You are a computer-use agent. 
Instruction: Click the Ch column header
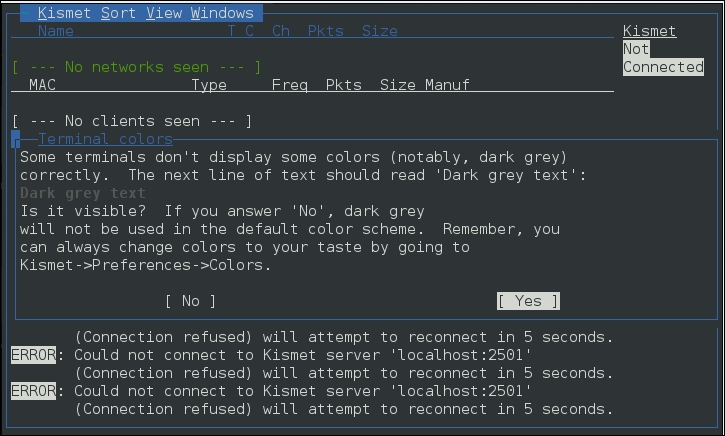pos(281,31)
